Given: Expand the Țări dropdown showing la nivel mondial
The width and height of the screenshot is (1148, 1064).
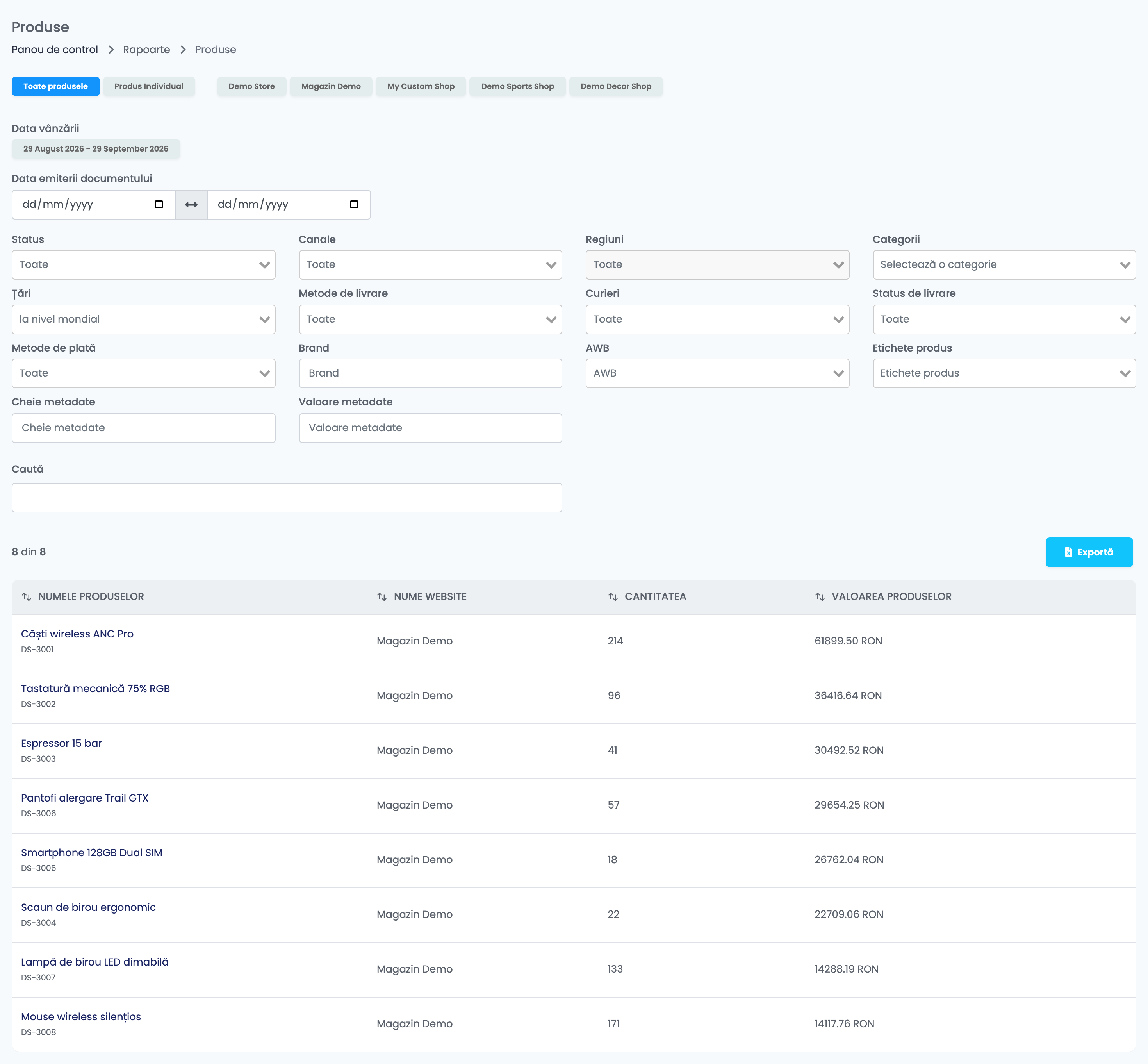Looking at the screenshot, I should point(143,320).
